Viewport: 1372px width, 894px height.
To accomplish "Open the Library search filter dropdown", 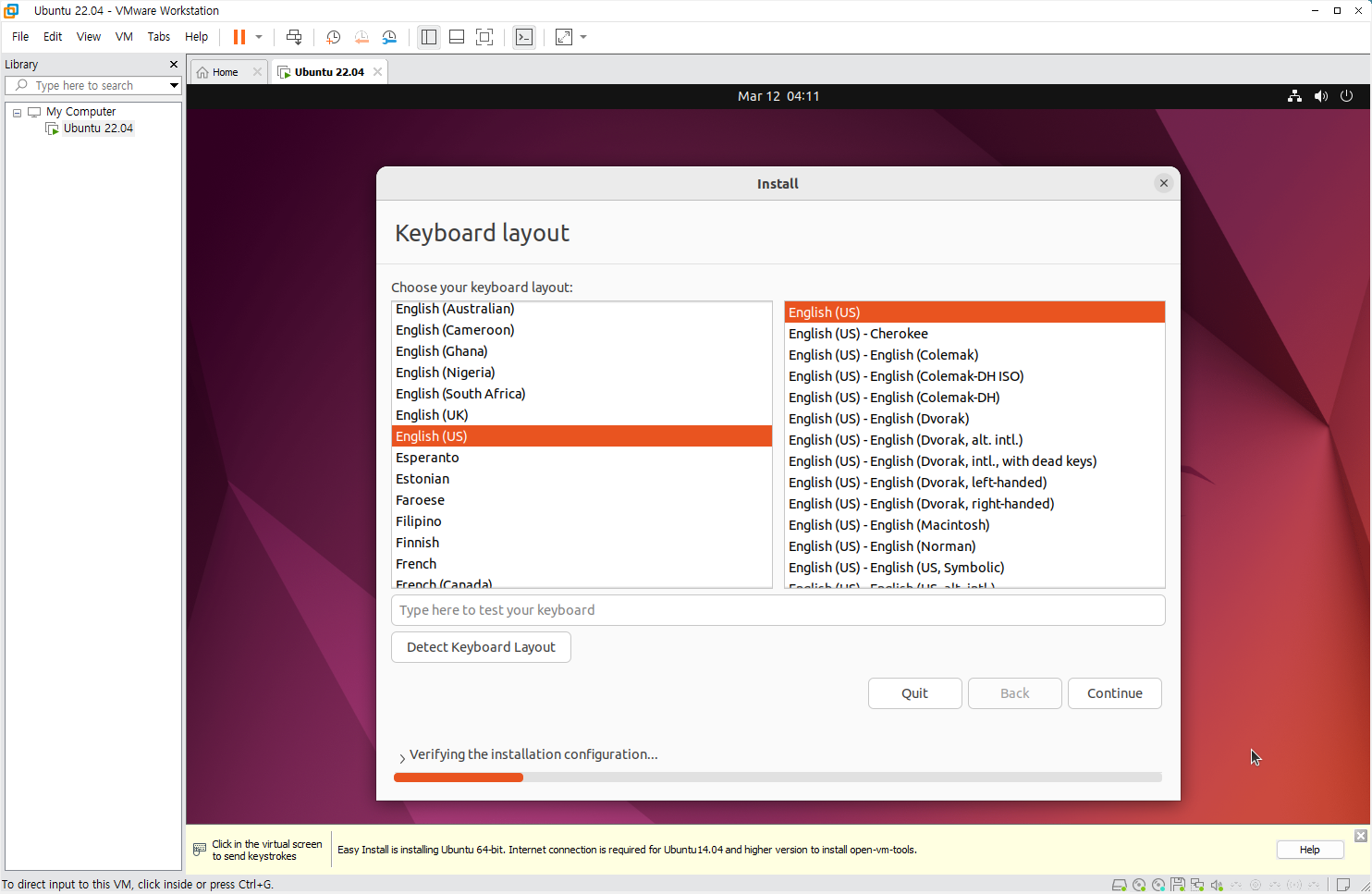I will (174, 85).
